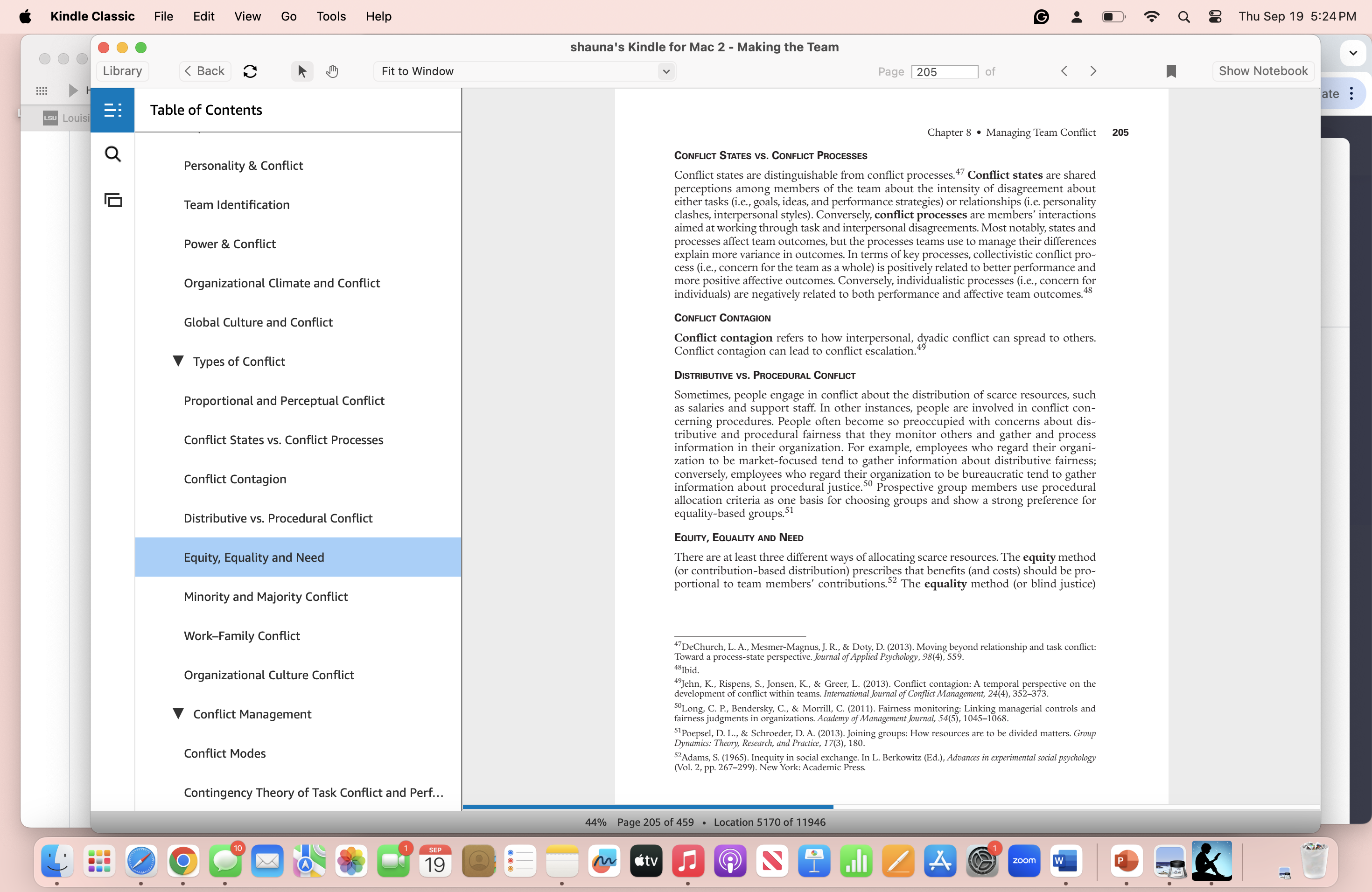Toggle the bookmark for this page
Image resolution: width=1372 pixels, height=892 pixels.
coord(1170,71)
